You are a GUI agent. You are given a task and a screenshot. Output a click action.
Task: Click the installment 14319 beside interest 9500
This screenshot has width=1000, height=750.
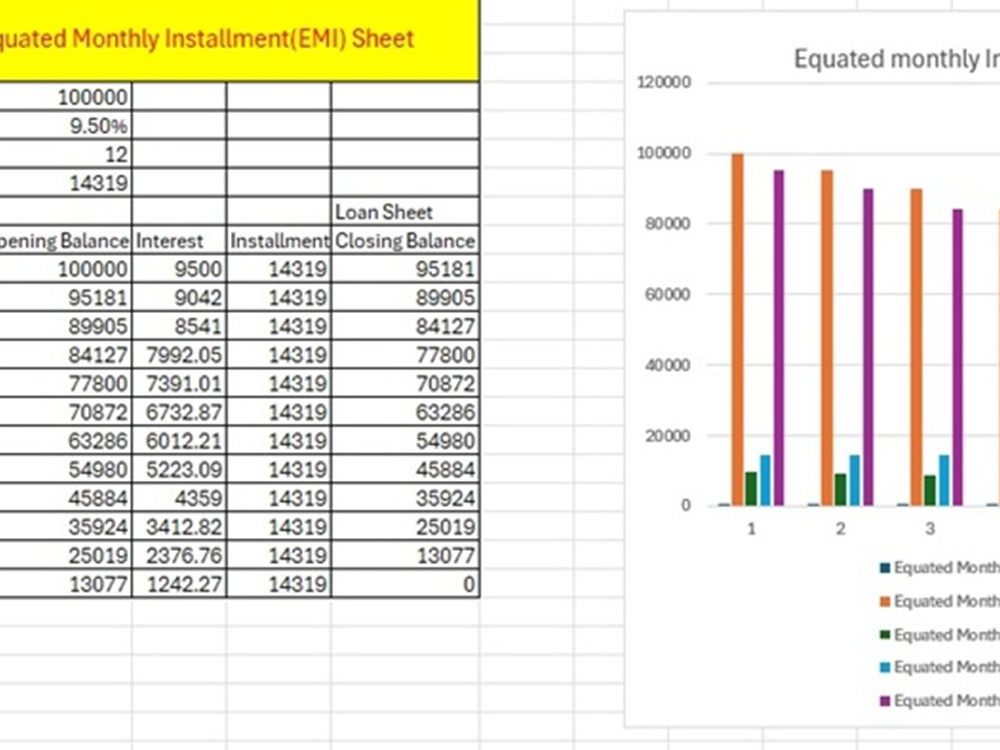pos(279,269)
